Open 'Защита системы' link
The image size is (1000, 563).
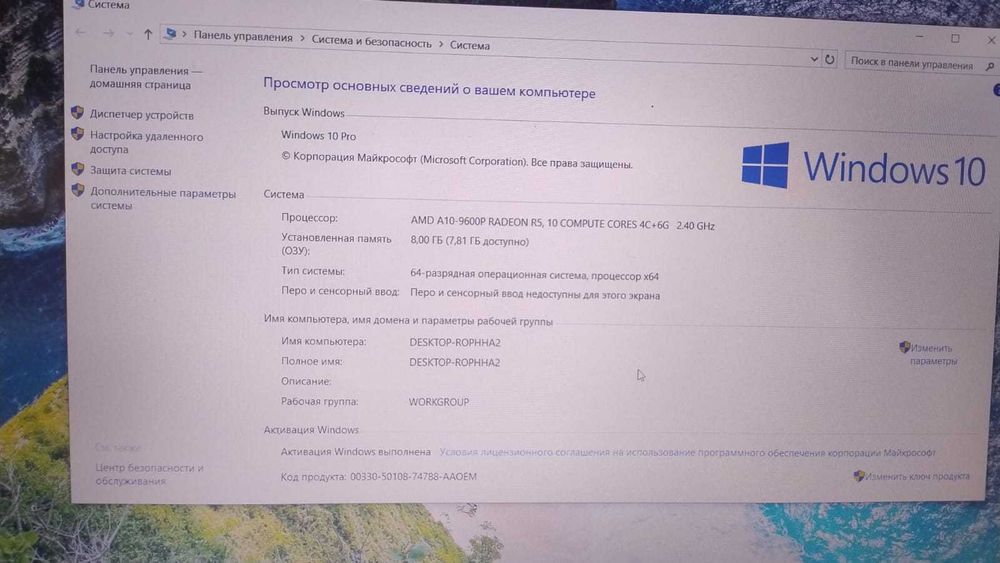point(131,170)
